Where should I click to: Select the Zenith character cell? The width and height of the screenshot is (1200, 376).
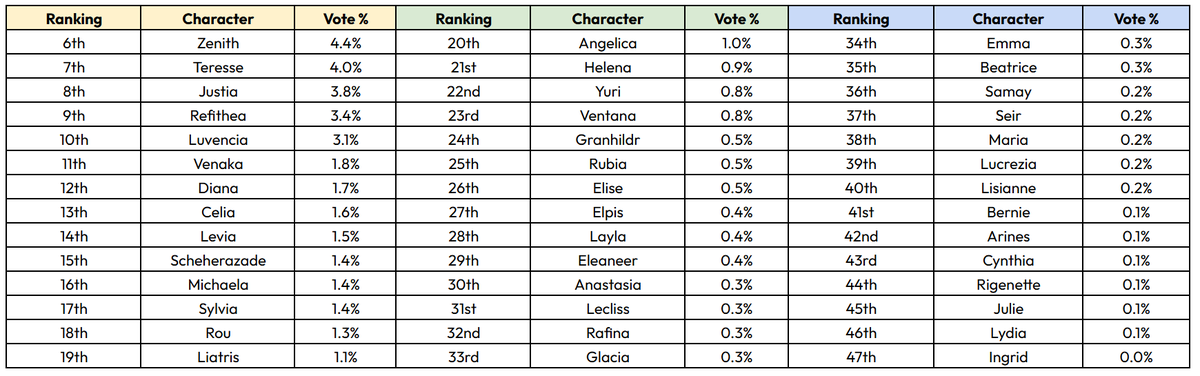[218, 43]
